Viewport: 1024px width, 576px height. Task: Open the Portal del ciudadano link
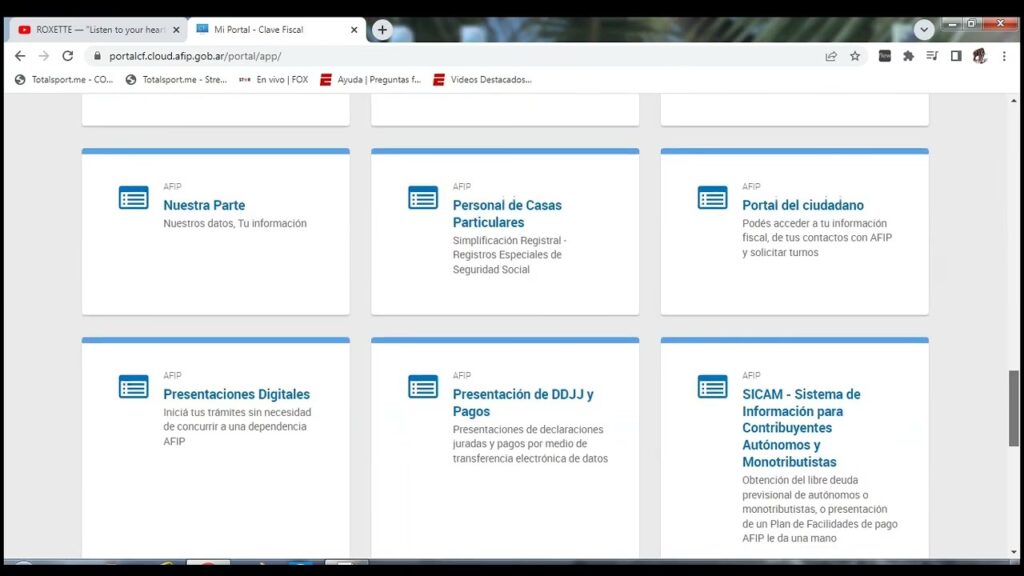point(802,205)
